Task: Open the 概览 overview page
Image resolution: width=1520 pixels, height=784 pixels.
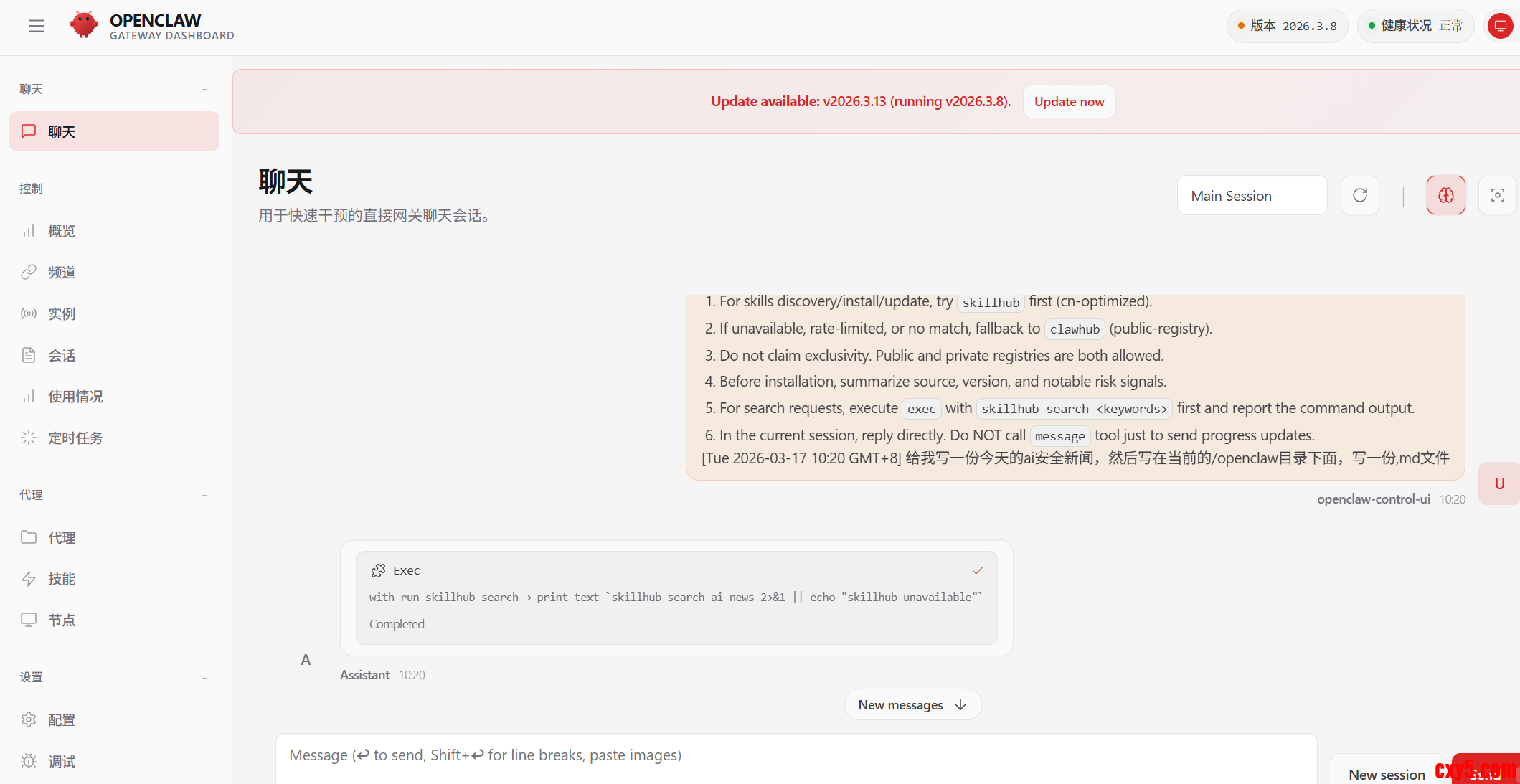Action: click(62, 231)
